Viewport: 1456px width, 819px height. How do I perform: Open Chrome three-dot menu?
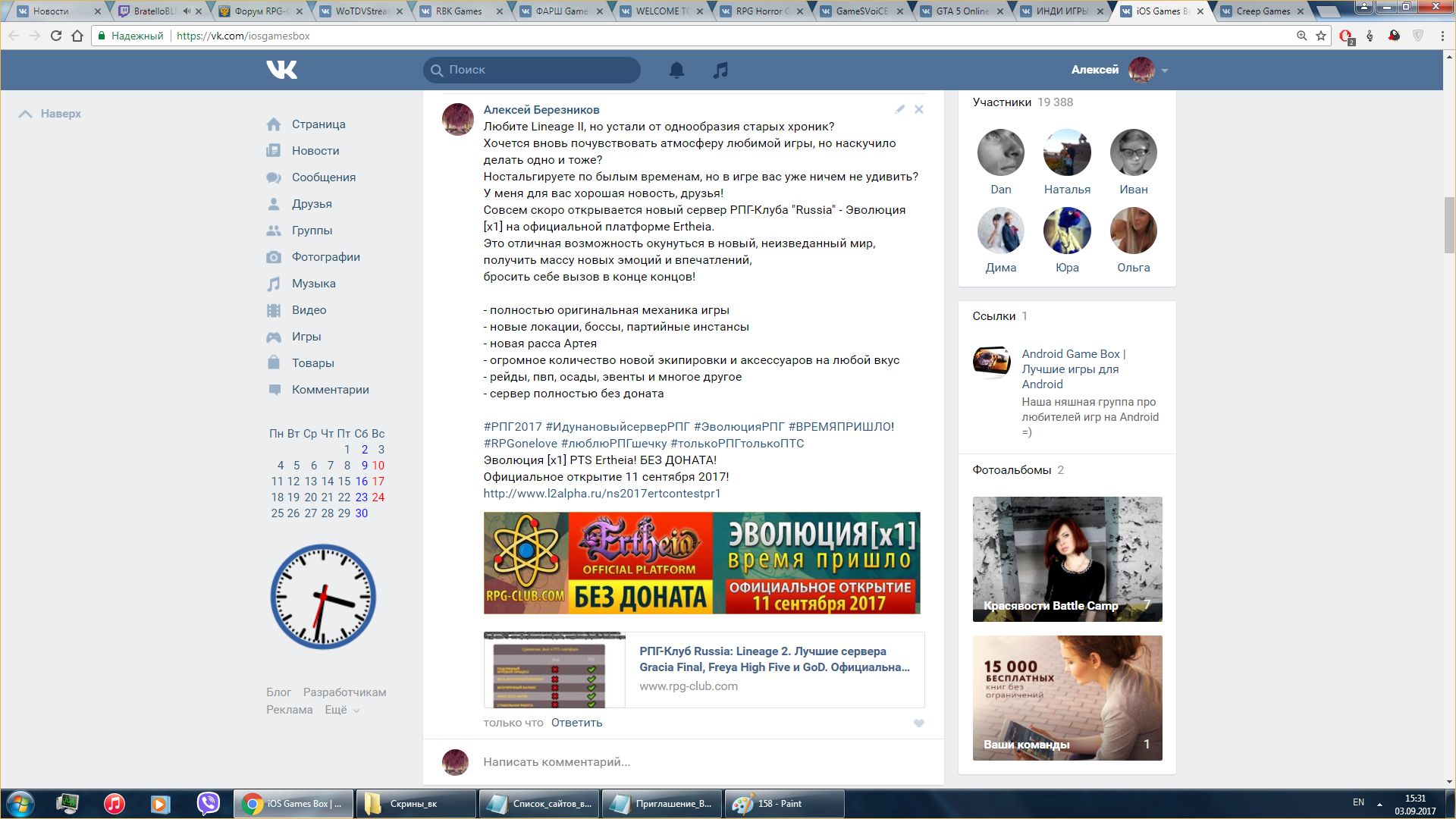[1442, 36]
